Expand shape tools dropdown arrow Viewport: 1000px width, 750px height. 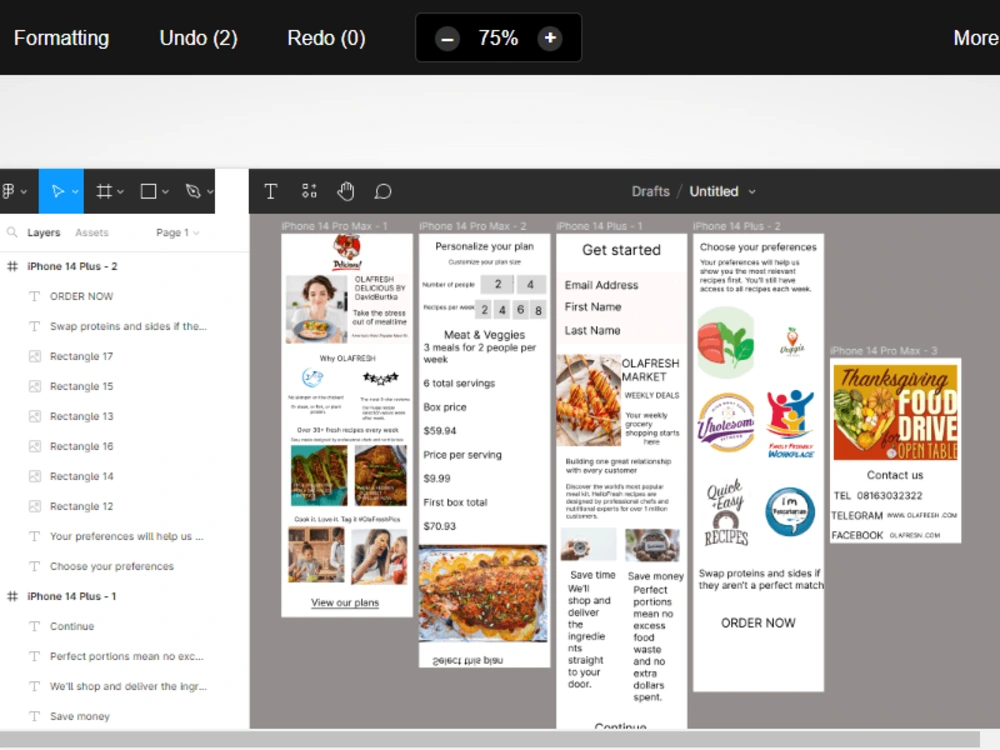coord(165,191)
